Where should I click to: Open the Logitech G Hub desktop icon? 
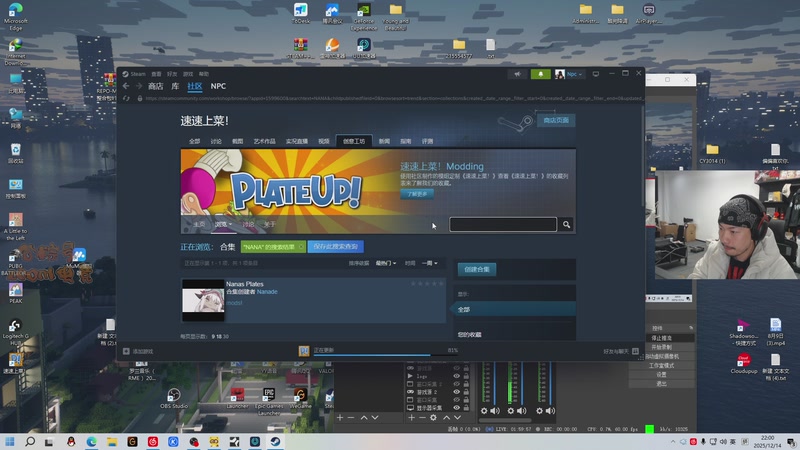15,332
